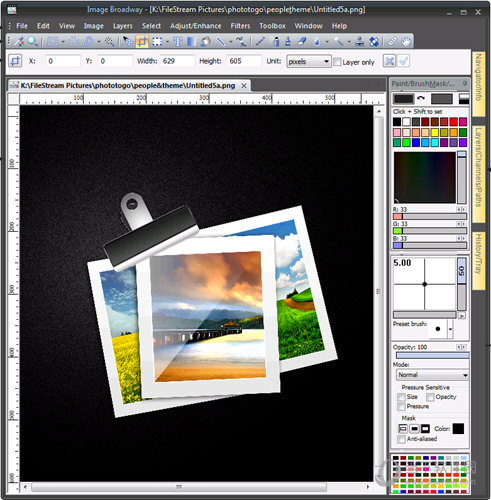The height and width of the screenshot is (500, 491).
Task: Expand the marquee tool options arrow
Action: (63, 42)
